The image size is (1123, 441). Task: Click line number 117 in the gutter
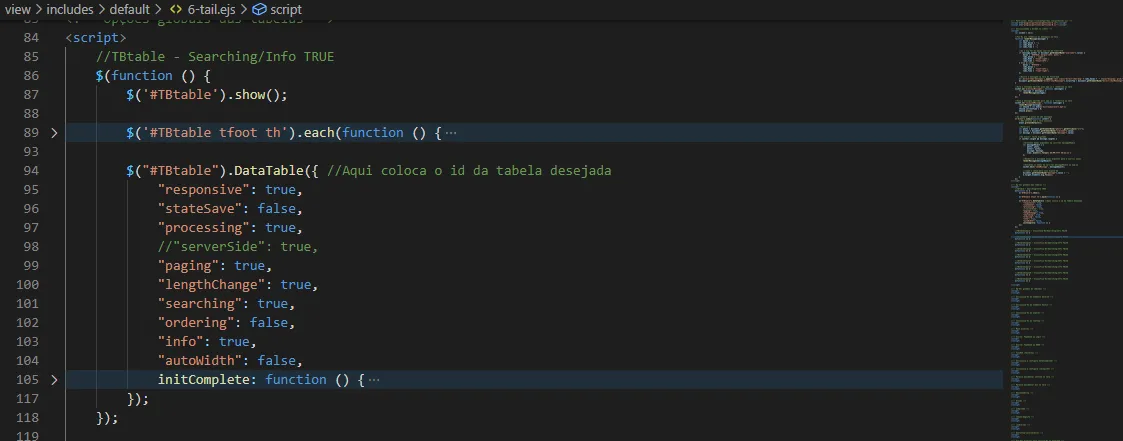click(x=30, y=398)
